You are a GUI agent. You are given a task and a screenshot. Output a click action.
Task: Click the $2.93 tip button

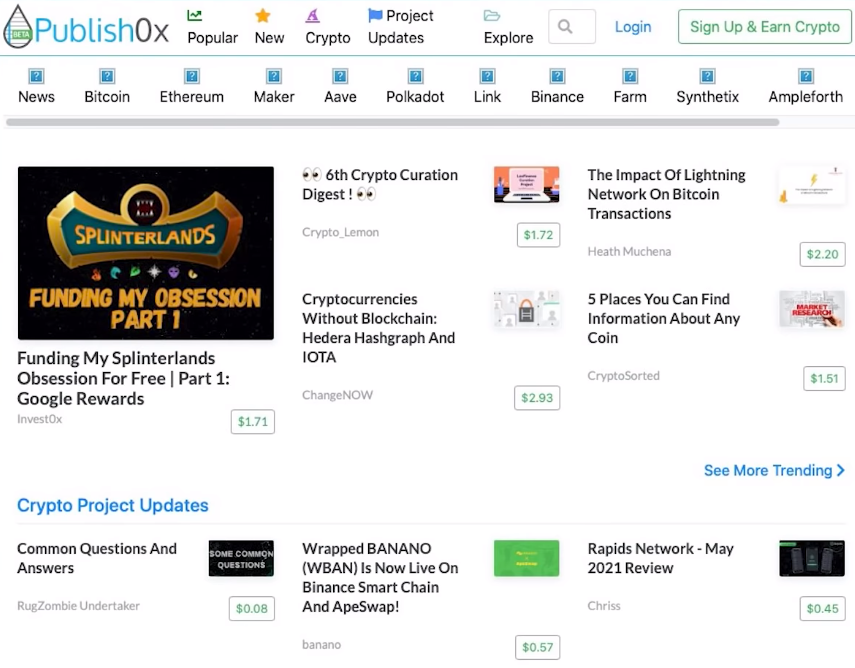537,398
